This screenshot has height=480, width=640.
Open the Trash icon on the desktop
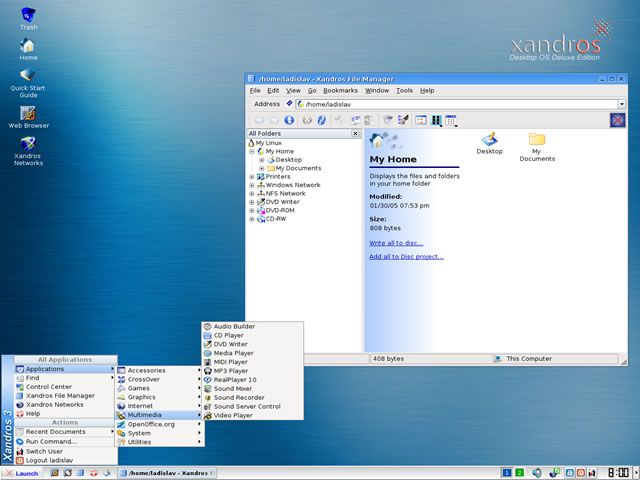[x=28, y=14]
